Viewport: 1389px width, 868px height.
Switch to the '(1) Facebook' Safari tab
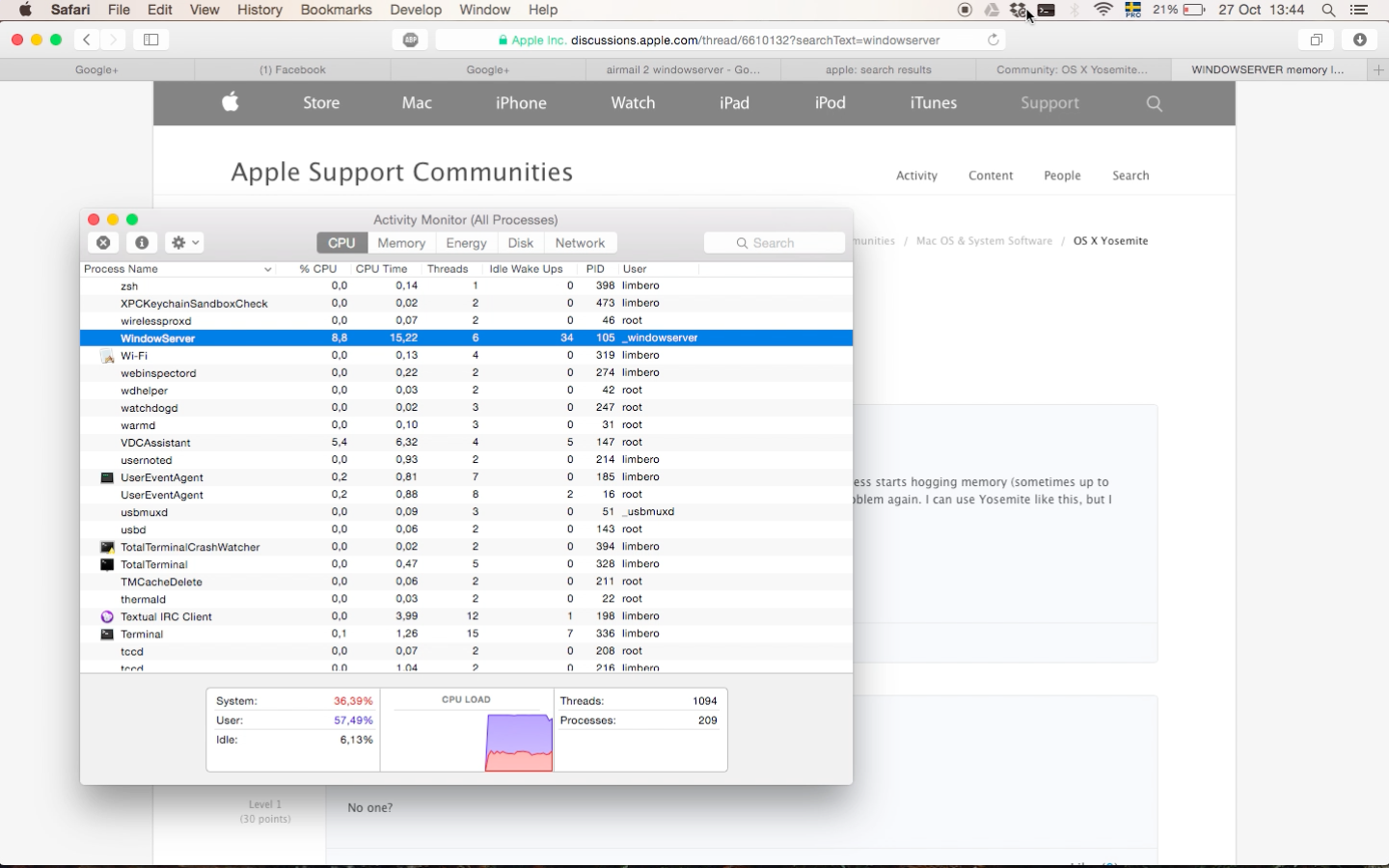tap(292, 69)
